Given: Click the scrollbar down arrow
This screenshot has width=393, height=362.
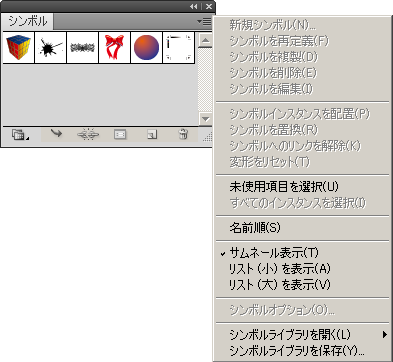Looking at the screenshot, I should pyautogui.click(x=205, y=119).
